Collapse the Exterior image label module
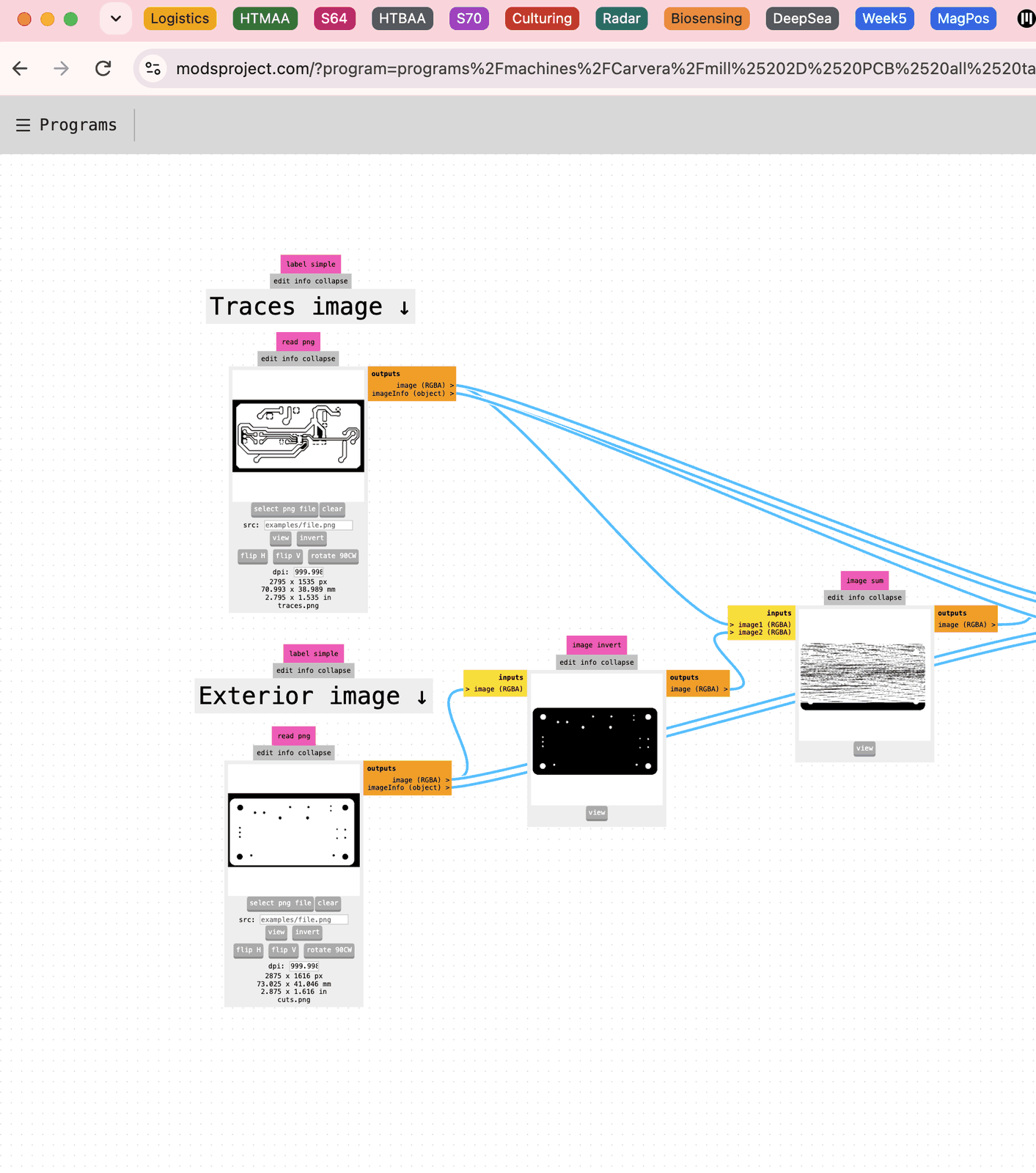This screenshot has width=1036, height=1173. (x=334, y=670)
